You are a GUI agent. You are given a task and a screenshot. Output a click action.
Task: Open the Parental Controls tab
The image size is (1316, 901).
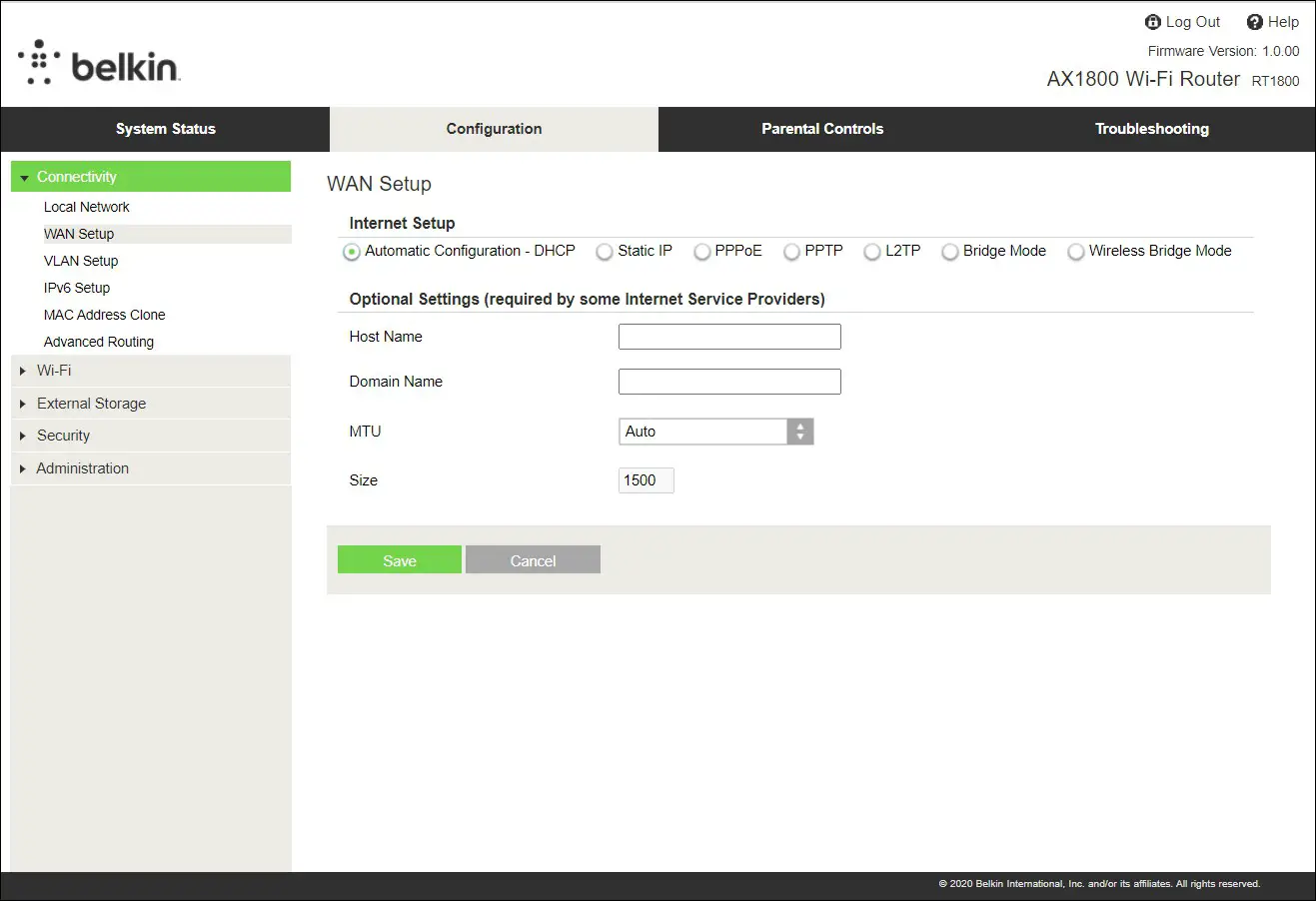[822, 129]
